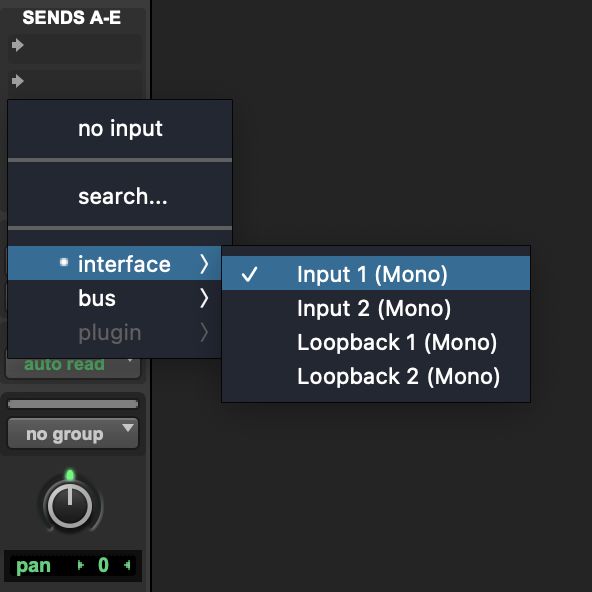The image size is (592, 592).
Task: Expand the bus submenu chevron
Action: (204, 298)
